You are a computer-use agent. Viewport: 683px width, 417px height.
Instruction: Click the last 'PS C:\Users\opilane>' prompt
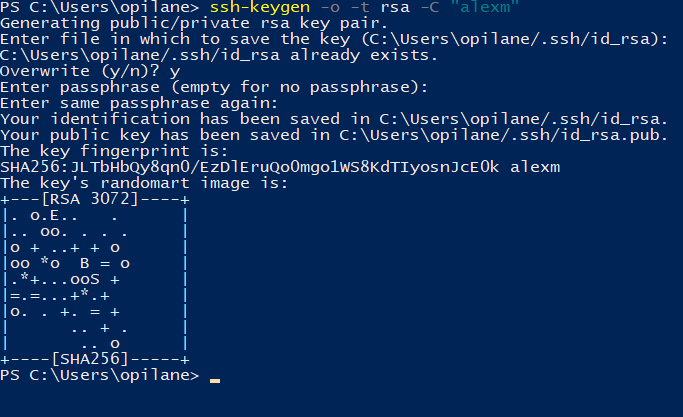coord(100,376)
